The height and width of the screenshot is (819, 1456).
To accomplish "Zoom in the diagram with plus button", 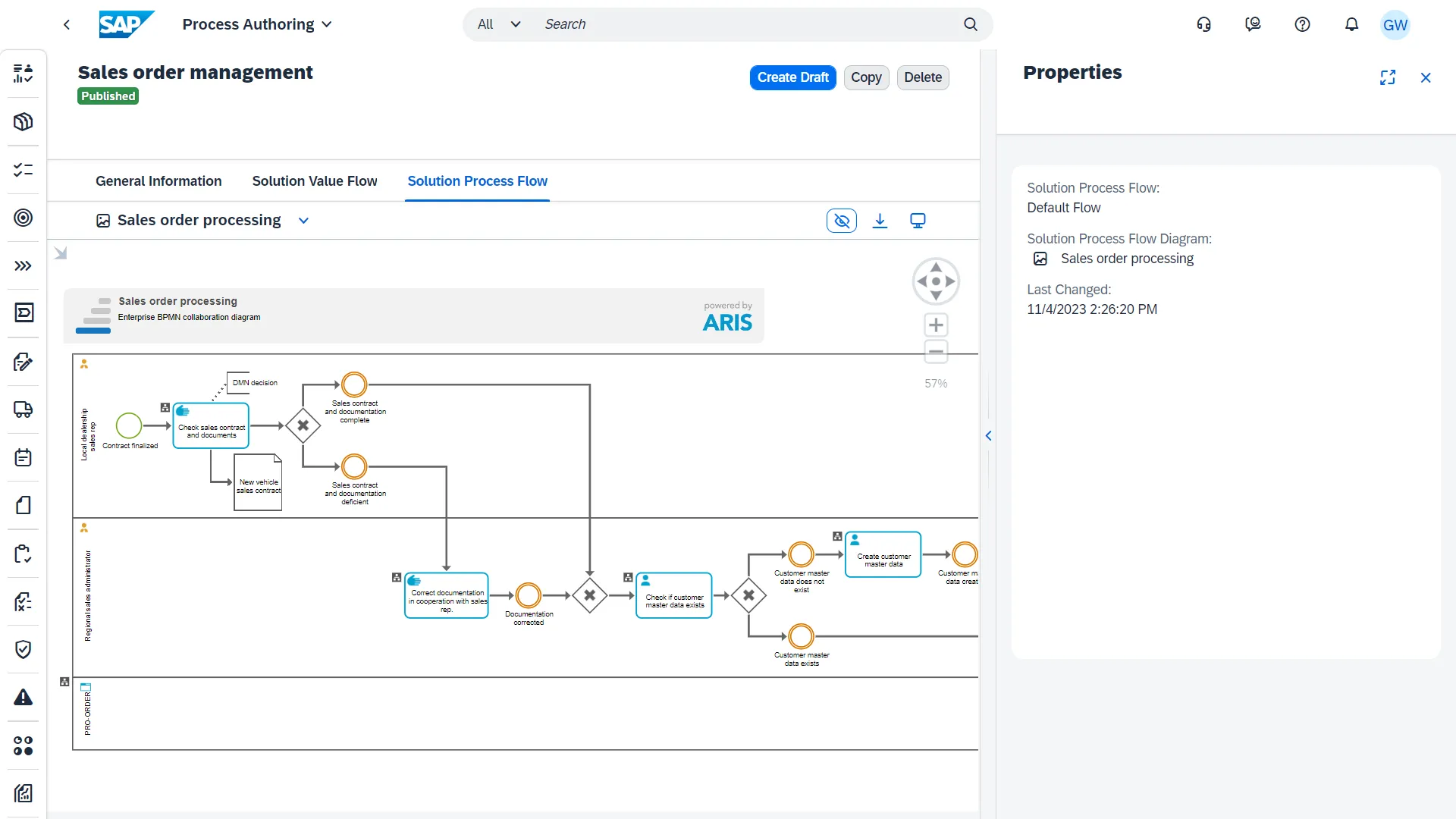I will (936, 325).
